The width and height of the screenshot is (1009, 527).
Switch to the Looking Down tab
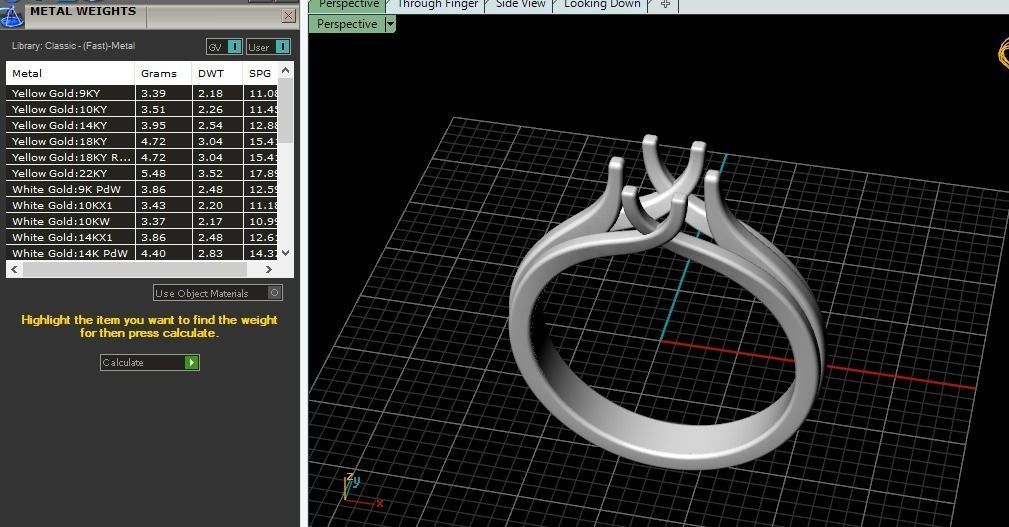602,5
